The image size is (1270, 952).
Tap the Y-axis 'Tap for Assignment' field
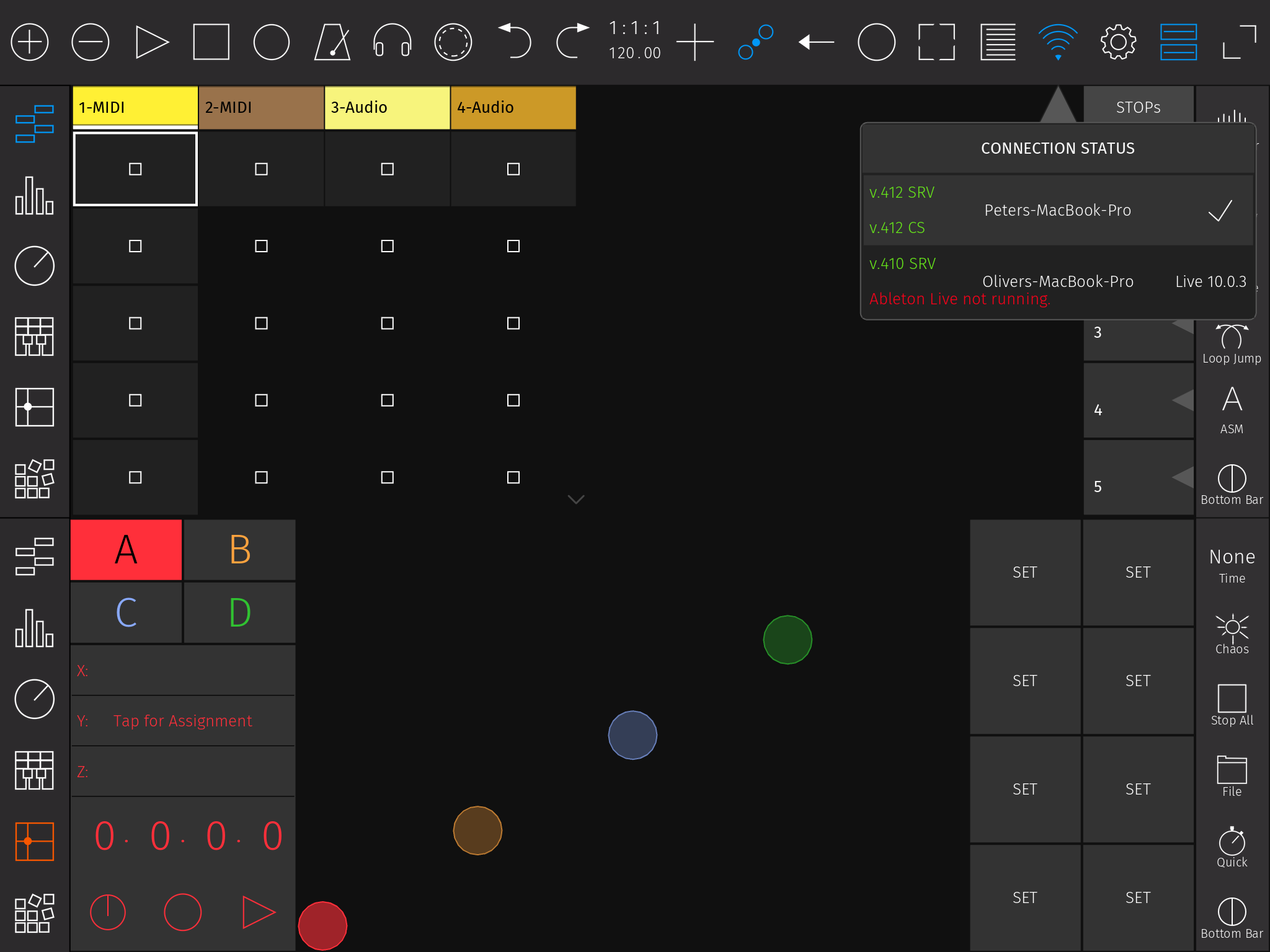click(x=182, y=720)
